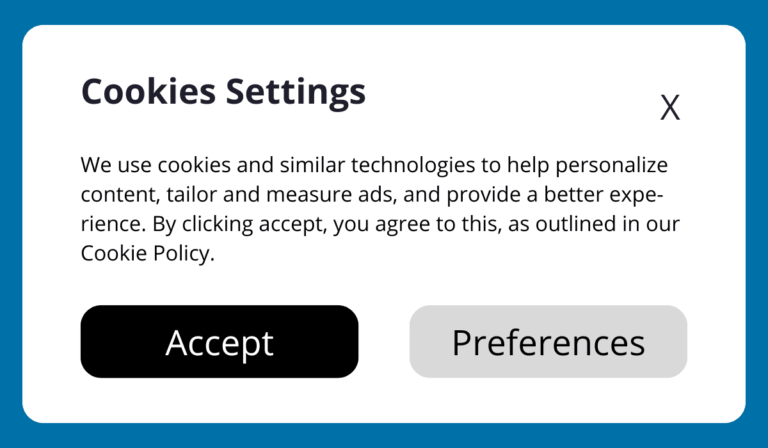
Task: Click empty white space between Accept and Preferences
Action: tap(384, 342)
